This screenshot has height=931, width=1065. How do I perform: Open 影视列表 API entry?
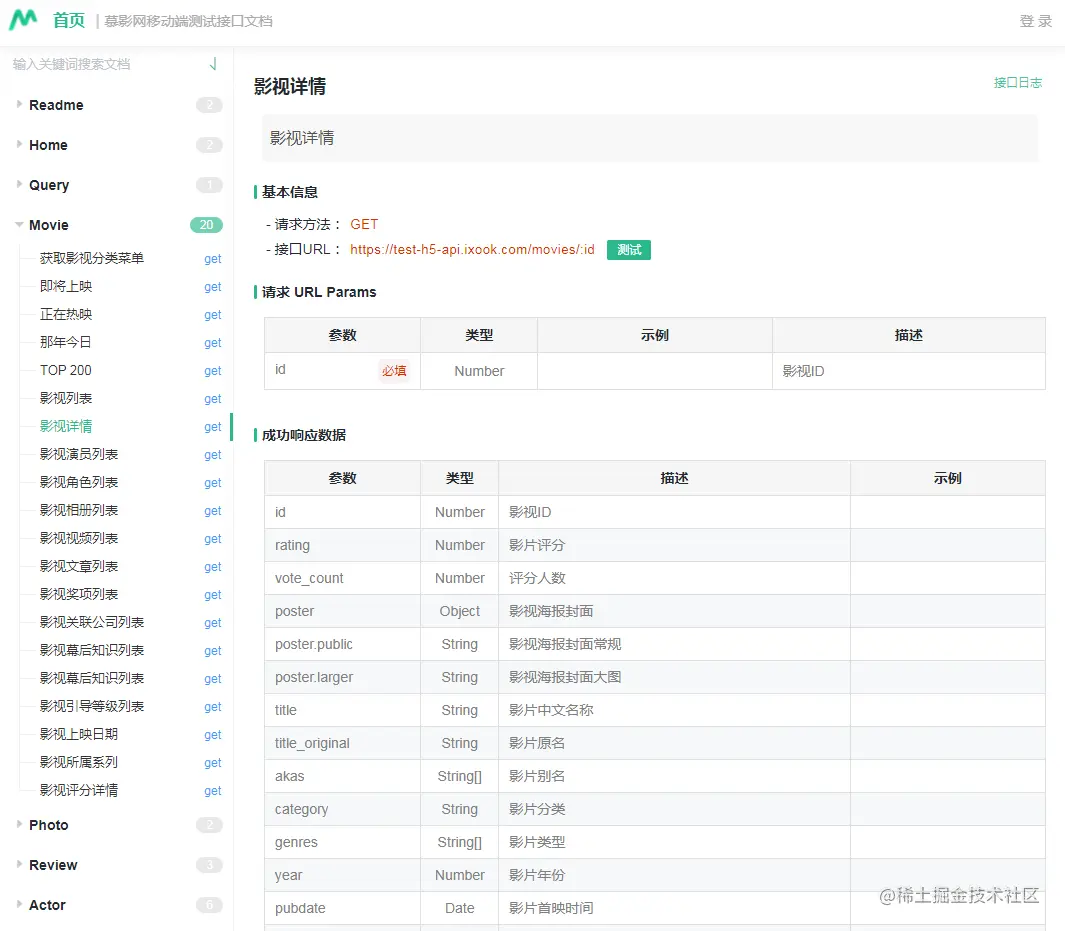click(x=66, y=398)
